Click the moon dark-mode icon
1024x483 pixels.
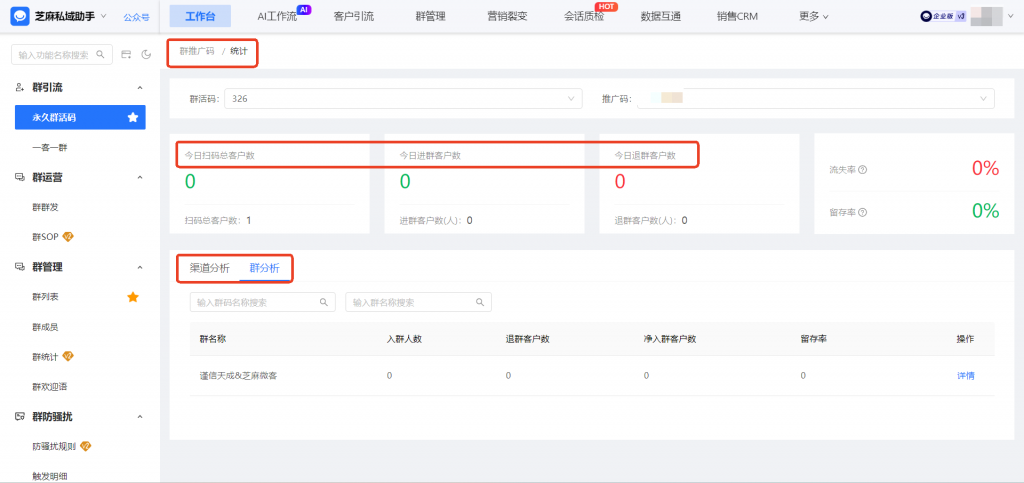point(146,54)
